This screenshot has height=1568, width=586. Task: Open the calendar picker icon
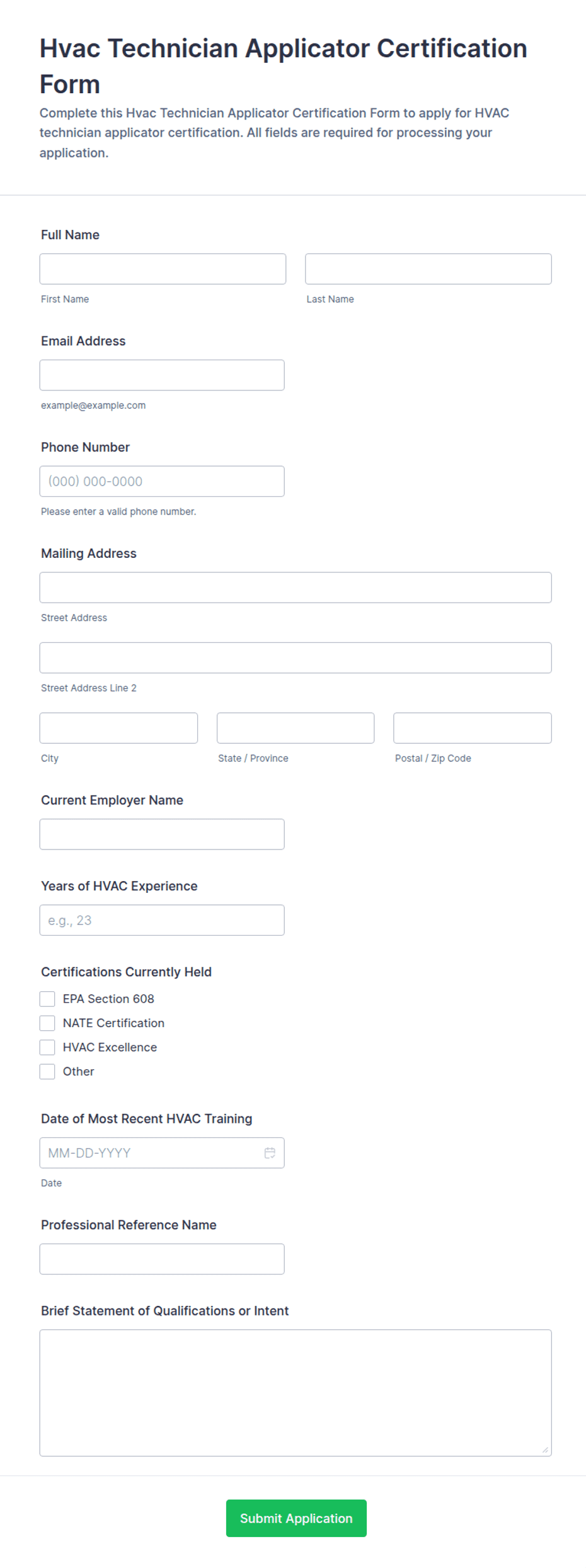270,1152
